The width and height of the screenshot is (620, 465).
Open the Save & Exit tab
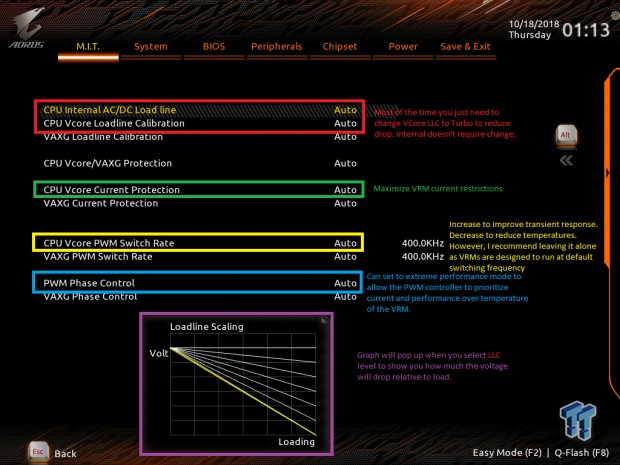[x=465, y=47]
